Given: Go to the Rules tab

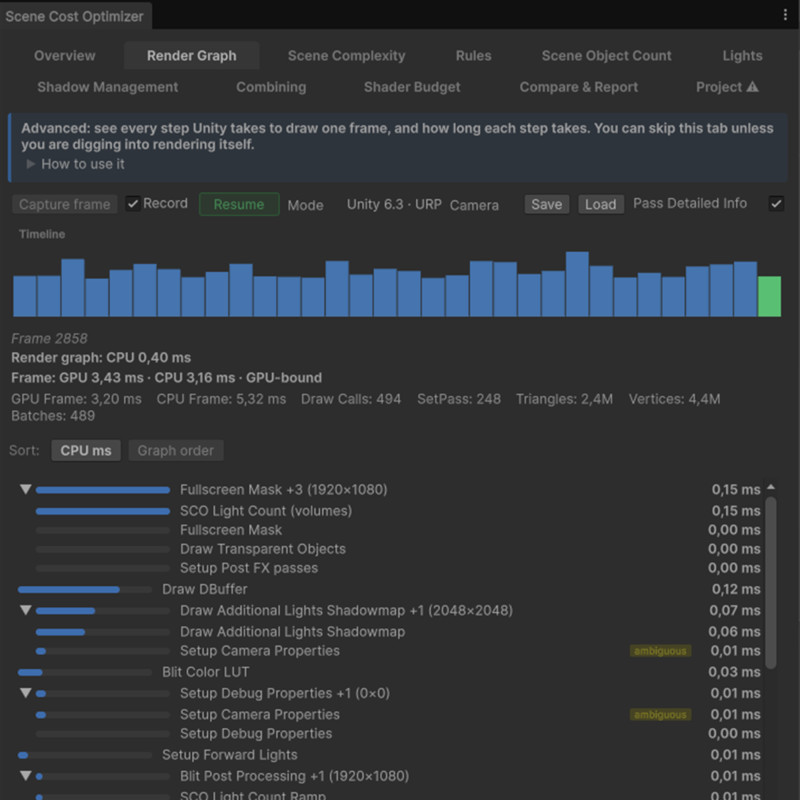Looking at the screenshot, I should [473, 56].
